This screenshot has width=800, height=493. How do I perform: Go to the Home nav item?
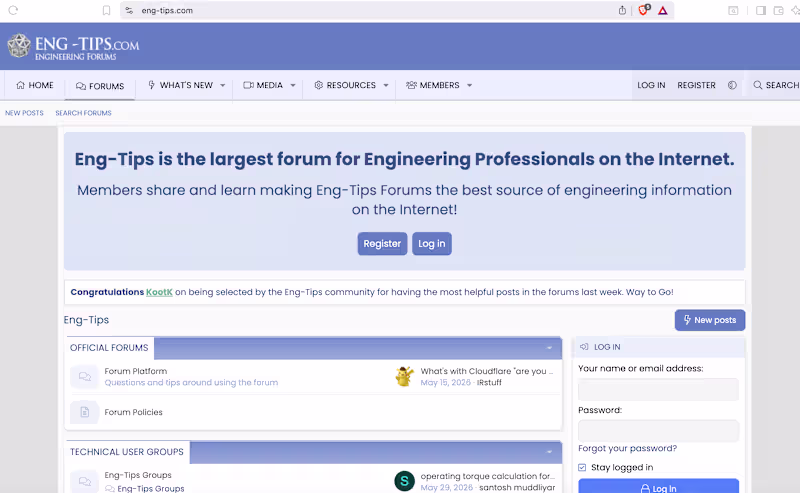coord(35,85)
